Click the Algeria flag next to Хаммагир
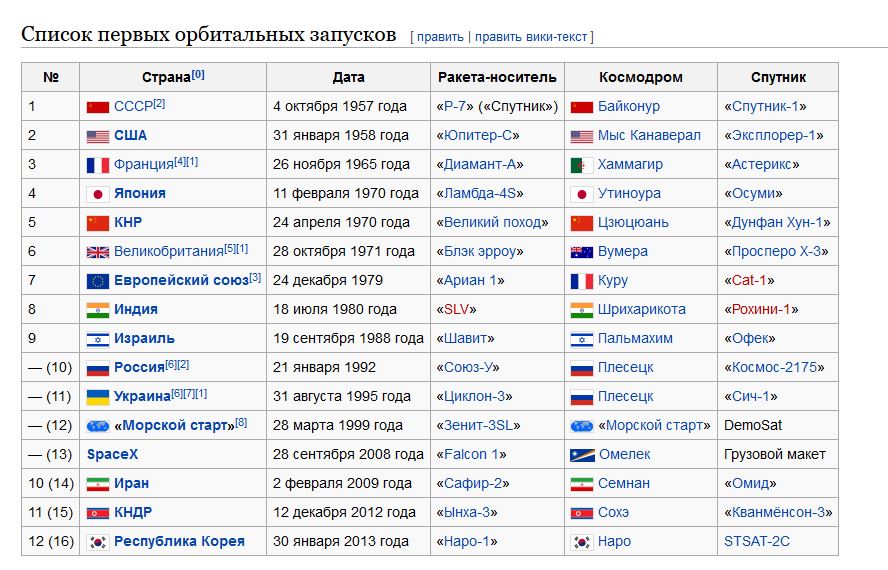This screenshot has width=888, height=570. tap(582, 165)
